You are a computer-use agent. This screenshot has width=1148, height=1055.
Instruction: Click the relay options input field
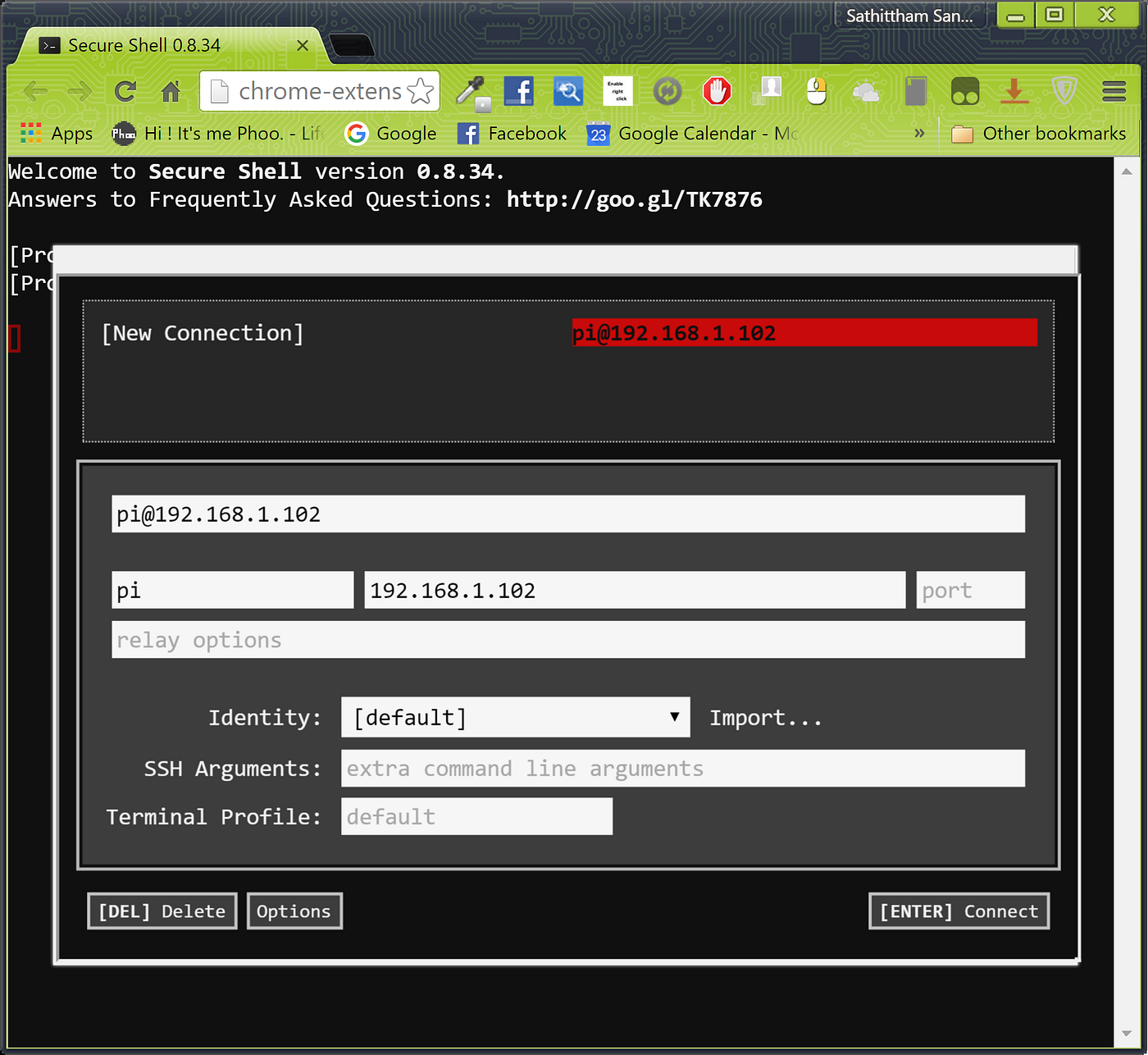click(568, 640)
